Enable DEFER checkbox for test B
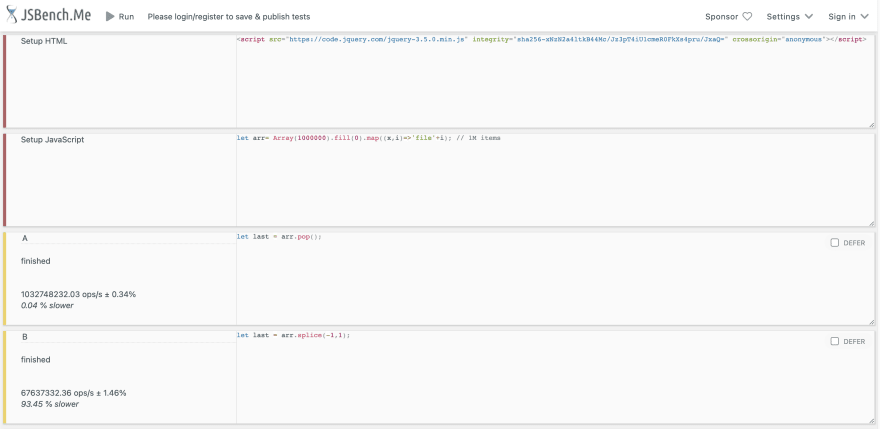The width and height of the screenshot is (880, 429). [835, 341]
